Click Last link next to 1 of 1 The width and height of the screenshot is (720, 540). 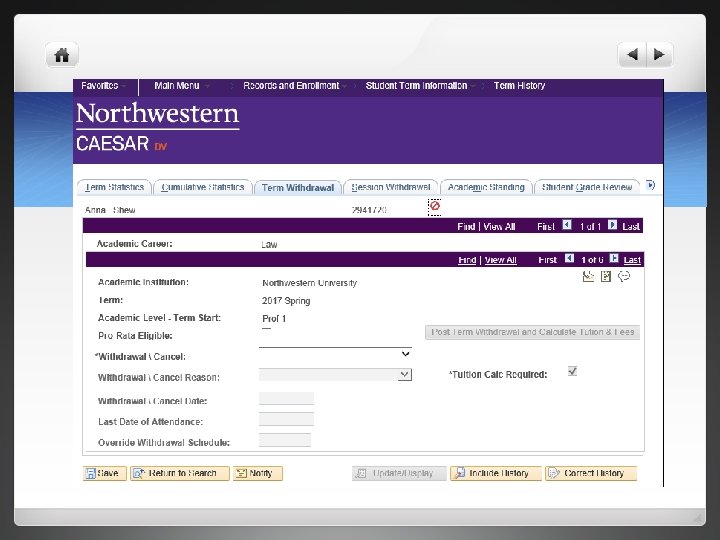coord(631,226)
